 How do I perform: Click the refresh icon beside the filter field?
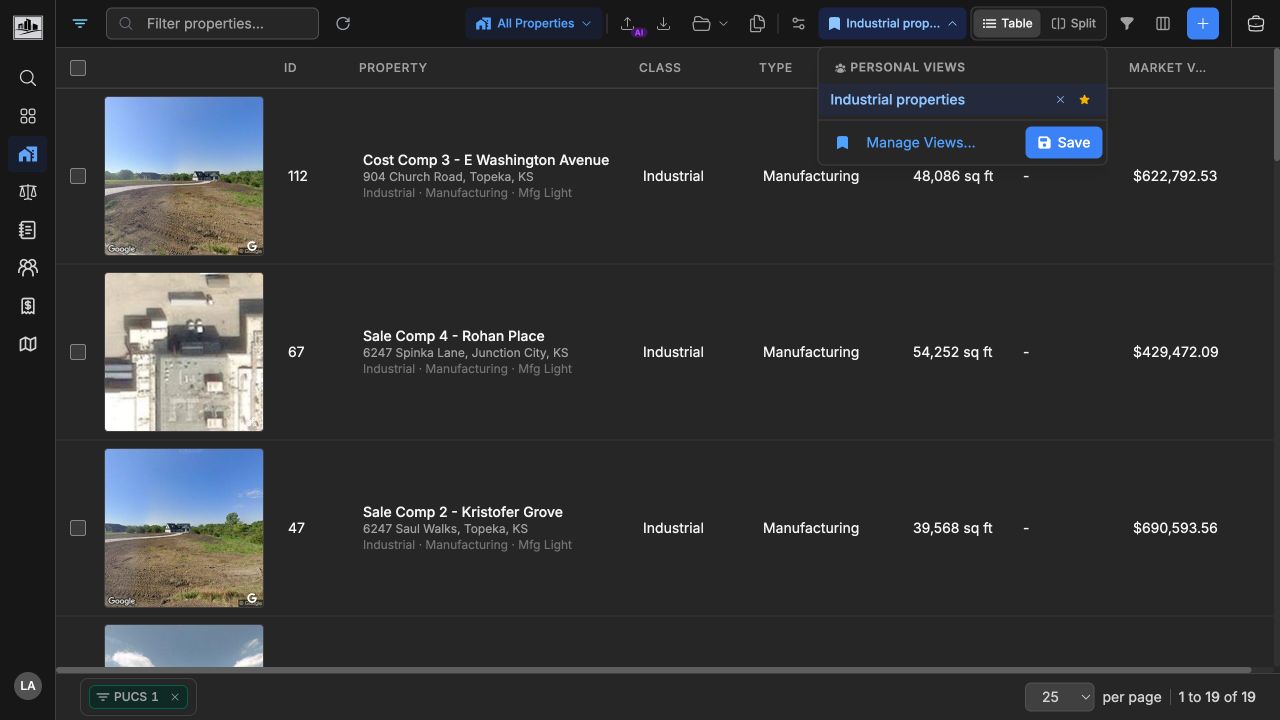click(343, 23)
